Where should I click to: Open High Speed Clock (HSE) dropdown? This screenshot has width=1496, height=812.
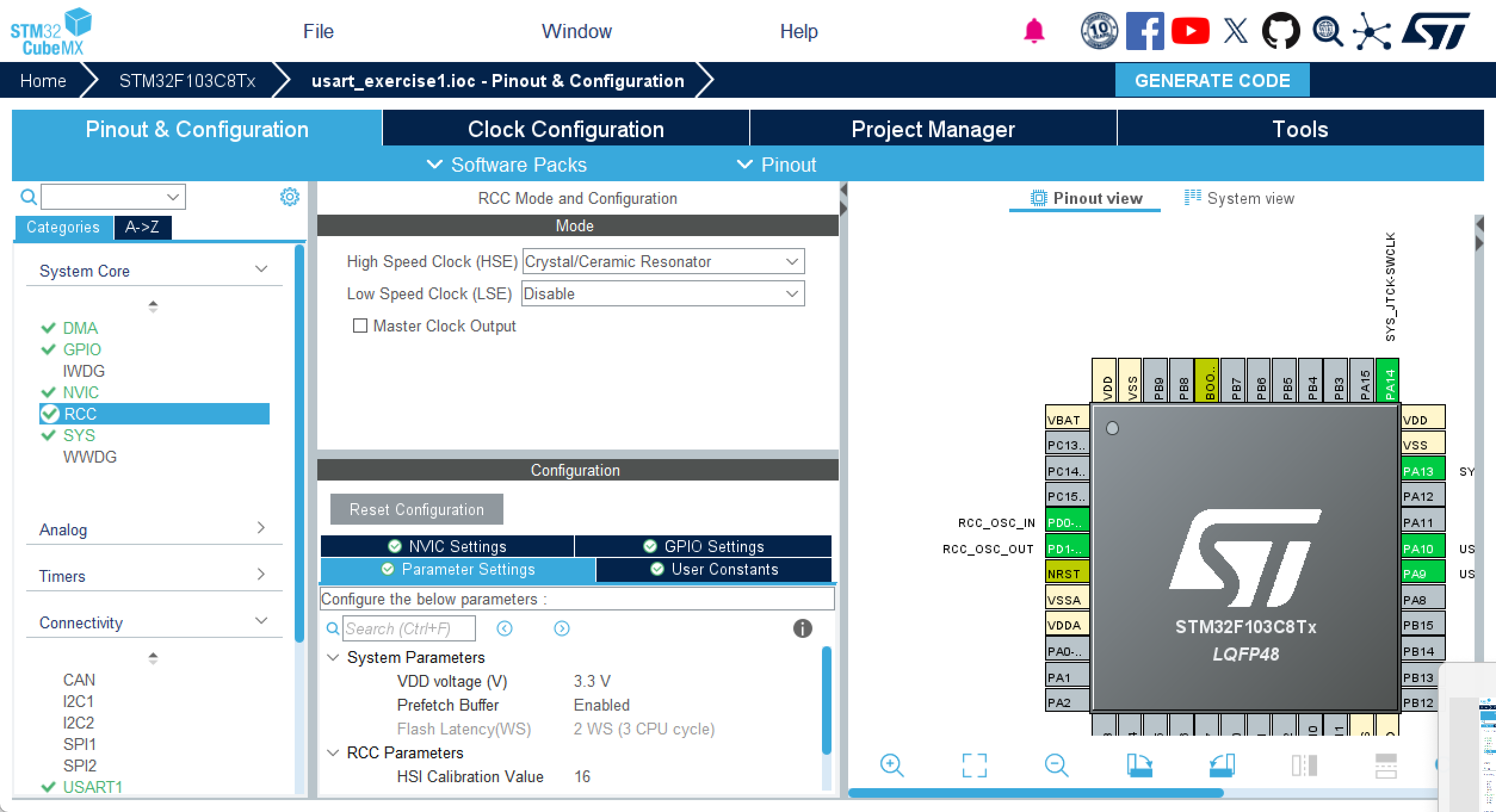663,262
